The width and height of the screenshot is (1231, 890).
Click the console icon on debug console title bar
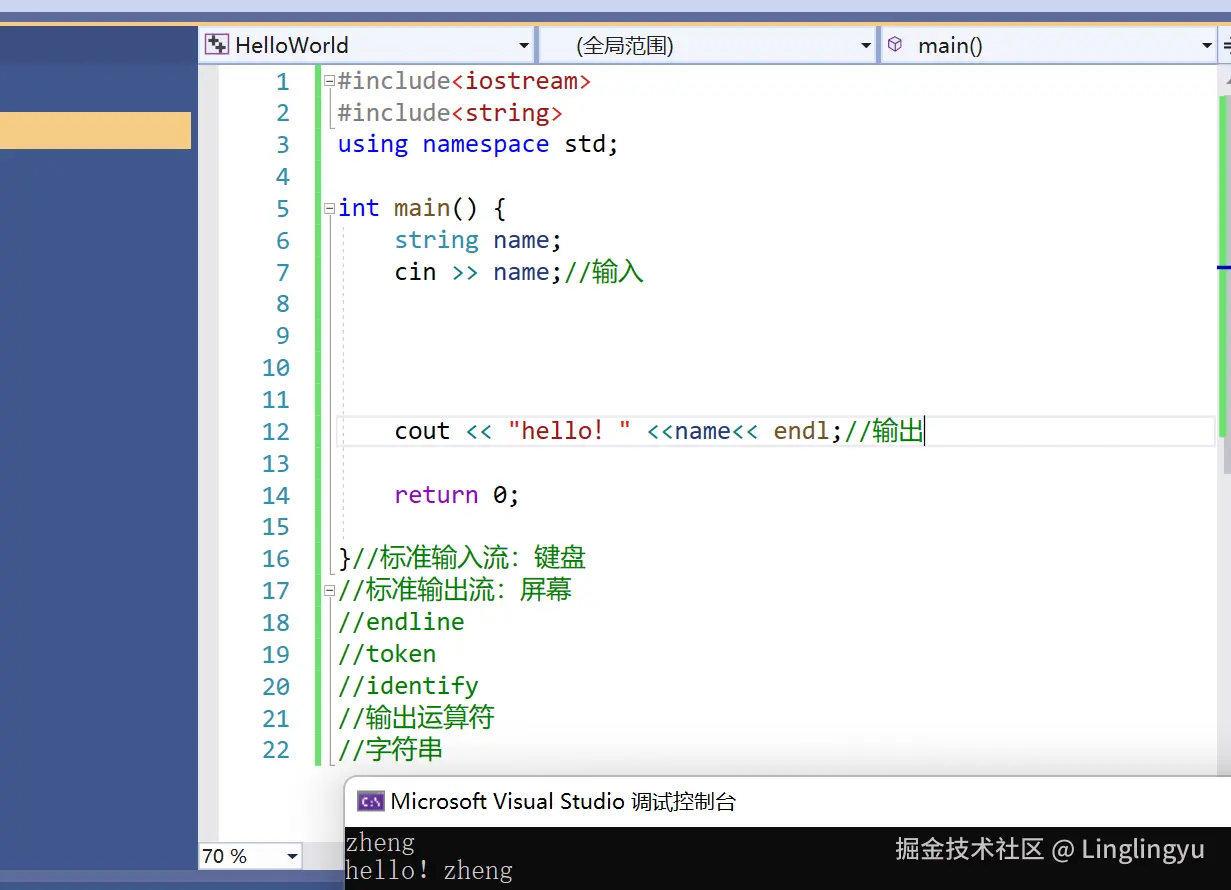point(371,801)
